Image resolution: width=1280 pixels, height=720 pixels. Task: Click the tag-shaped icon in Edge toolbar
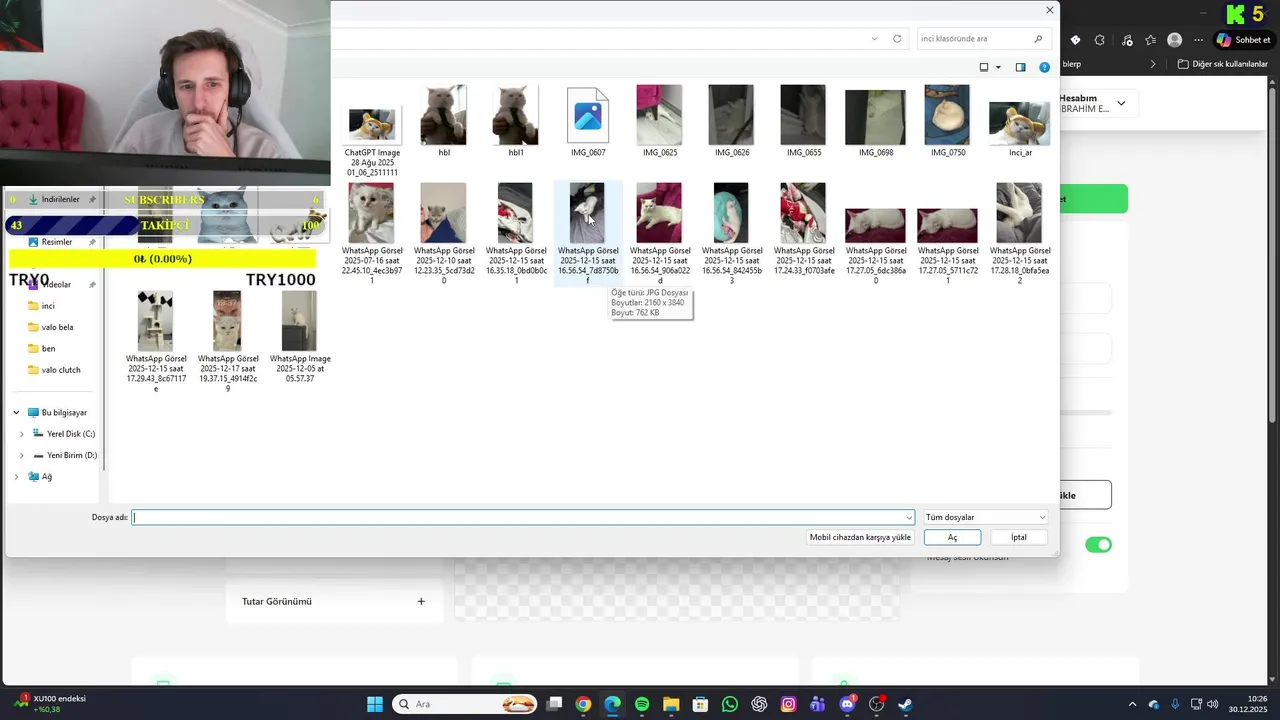[x=1075, y=40]
